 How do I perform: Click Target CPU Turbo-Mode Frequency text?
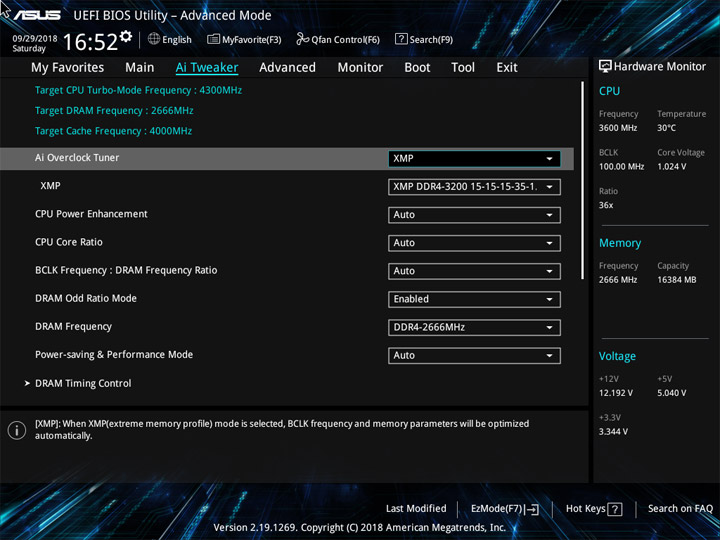point(138,90)
